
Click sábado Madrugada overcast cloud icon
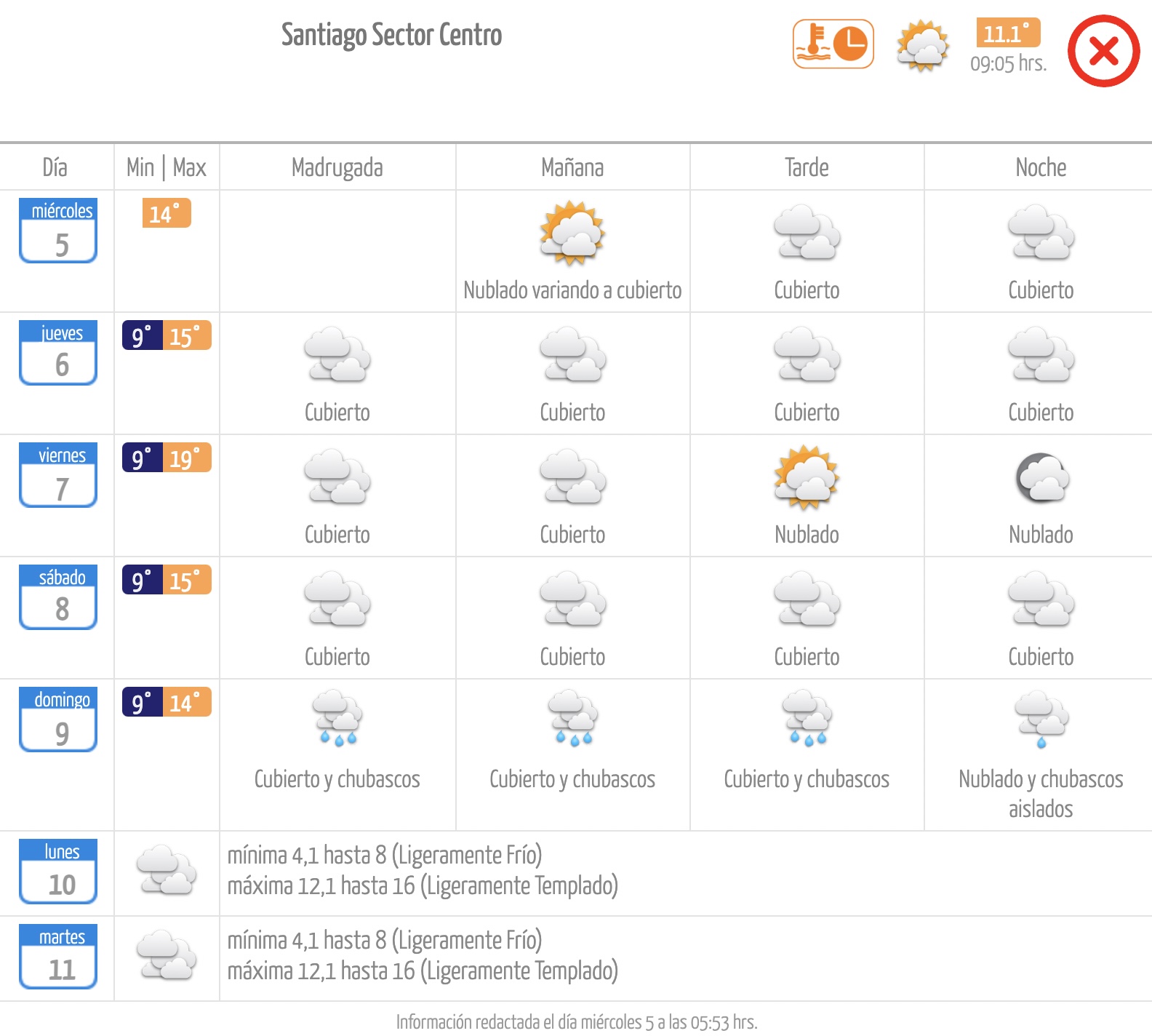(337, 599)
